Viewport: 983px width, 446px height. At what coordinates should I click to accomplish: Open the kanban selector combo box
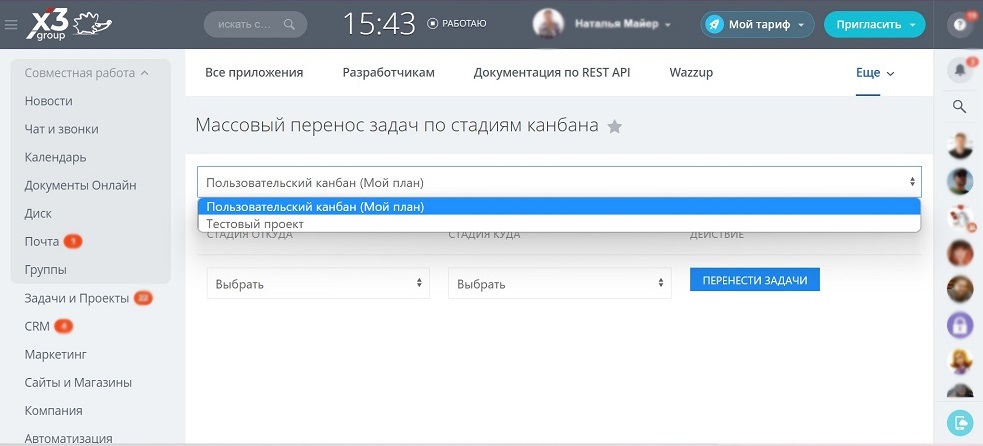(559, 183)
